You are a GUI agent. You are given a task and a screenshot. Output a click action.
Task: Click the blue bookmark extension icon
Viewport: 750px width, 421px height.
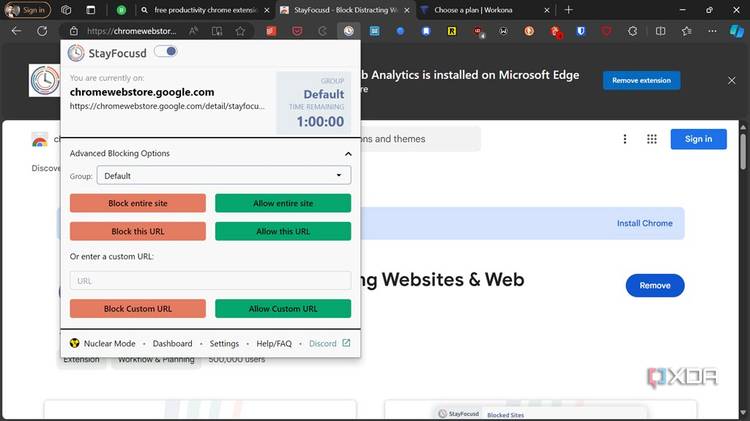point(426,31)
